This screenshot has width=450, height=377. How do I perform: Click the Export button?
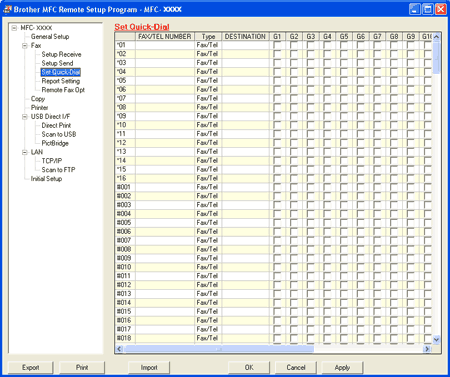click(30, 367)
